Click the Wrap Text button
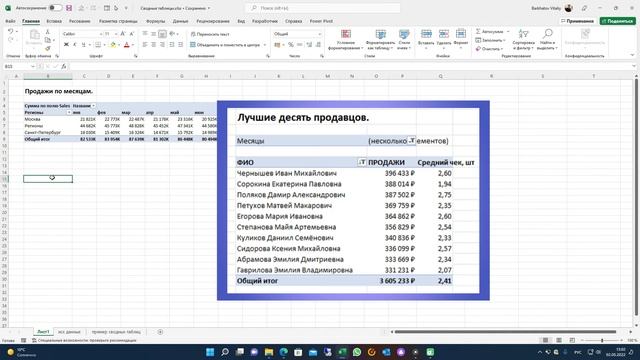 point(211,34)
